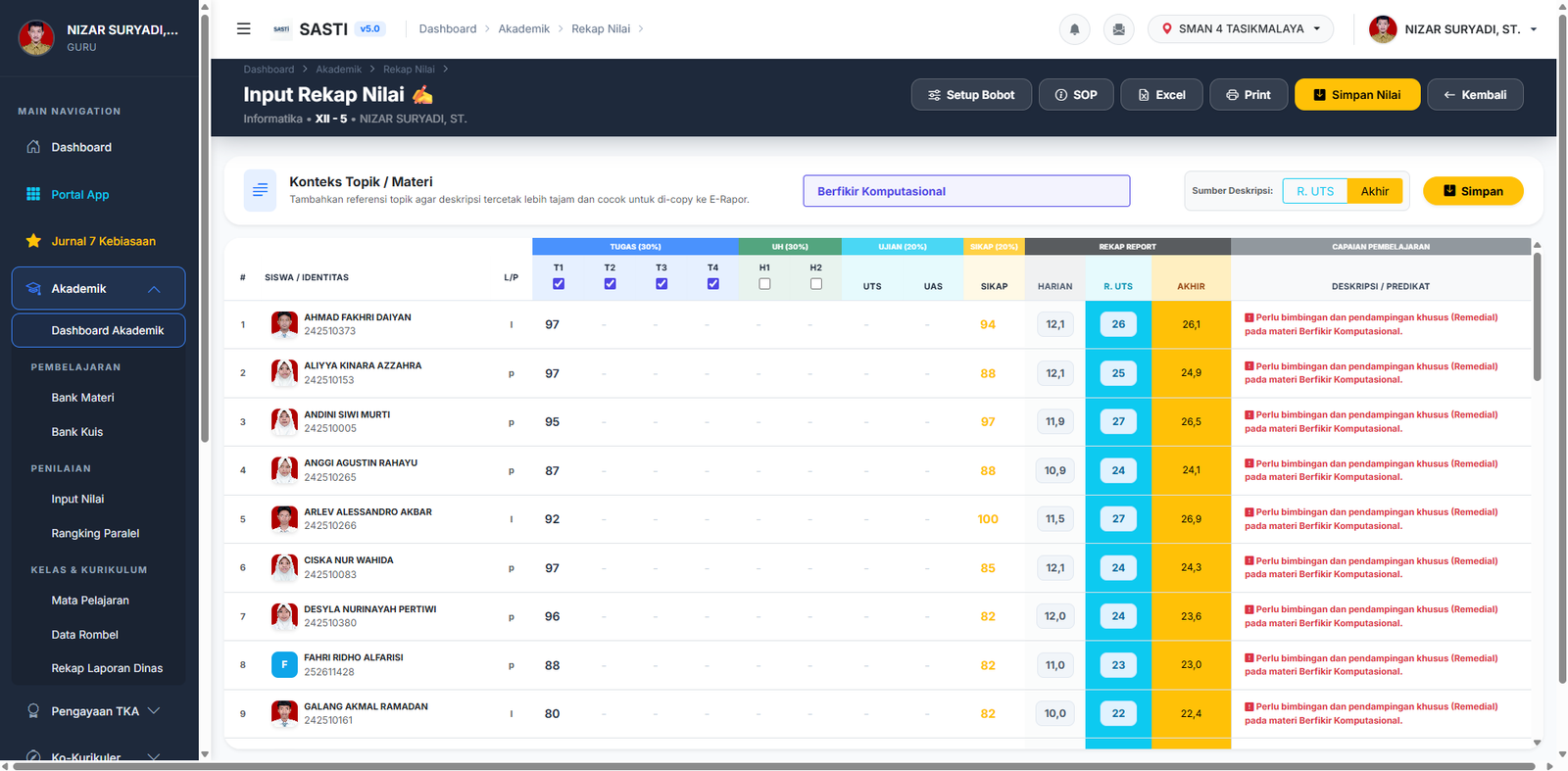Open Fahri Ridho Alfarisi's F avatar
Viewport: 1568px width, 771px height.
coord(284,665)
